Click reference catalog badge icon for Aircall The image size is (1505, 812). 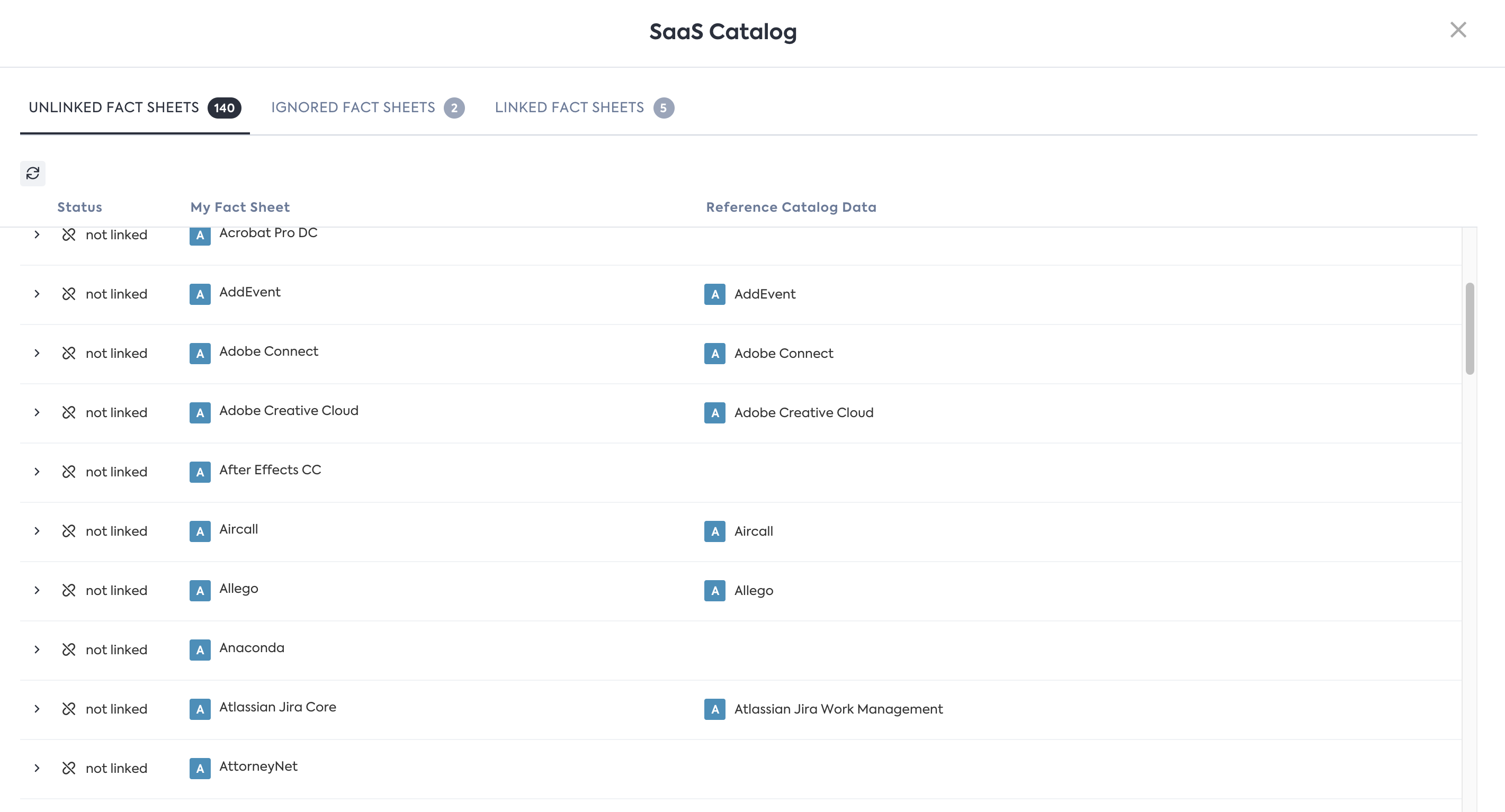coord(714,531)
